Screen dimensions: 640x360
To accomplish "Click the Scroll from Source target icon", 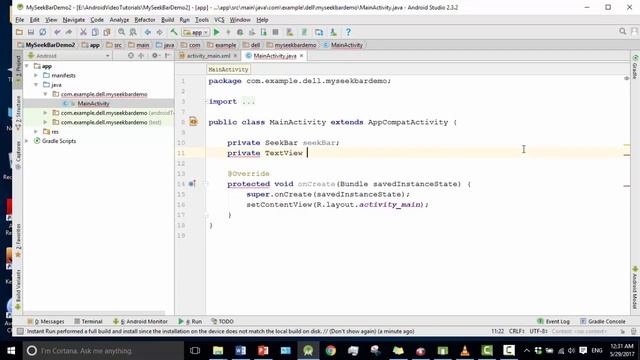I will pyautogui.click(x=131, y=56).
